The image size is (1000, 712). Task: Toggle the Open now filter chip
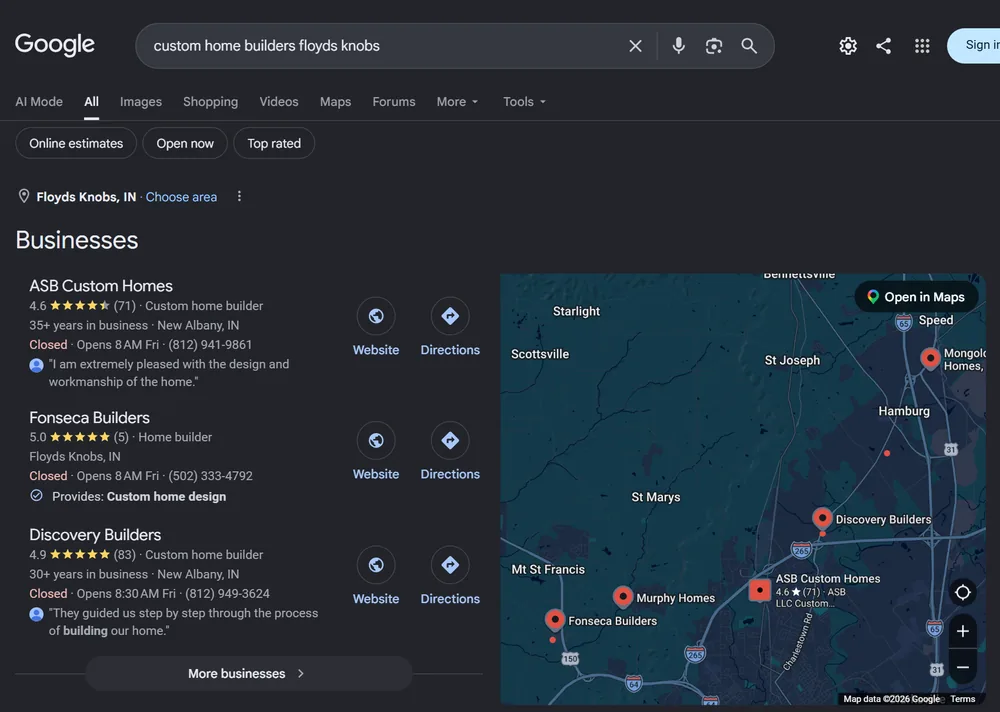click(x=185, y=144)
